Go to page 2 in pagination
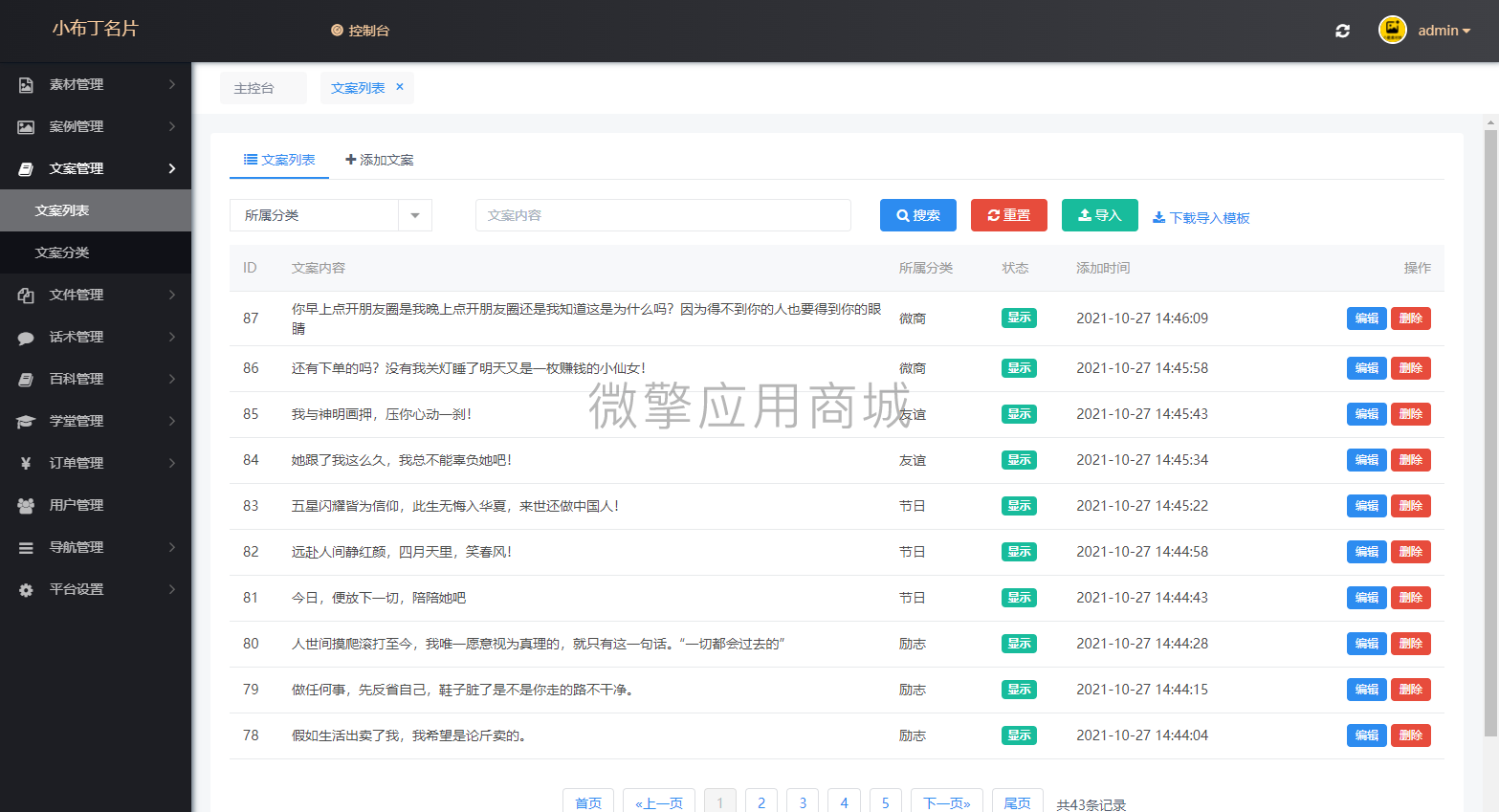1499x812 pixels. click(x=761, y=803)
